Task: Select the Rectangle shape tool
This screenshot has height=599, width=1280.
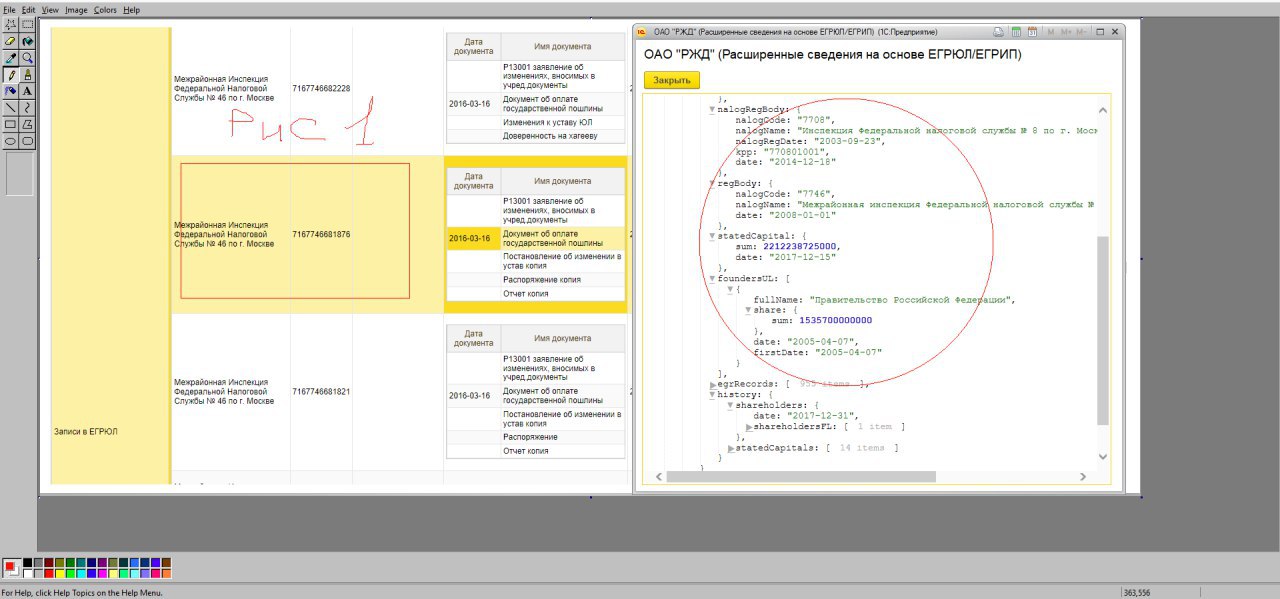Action: 10,123
